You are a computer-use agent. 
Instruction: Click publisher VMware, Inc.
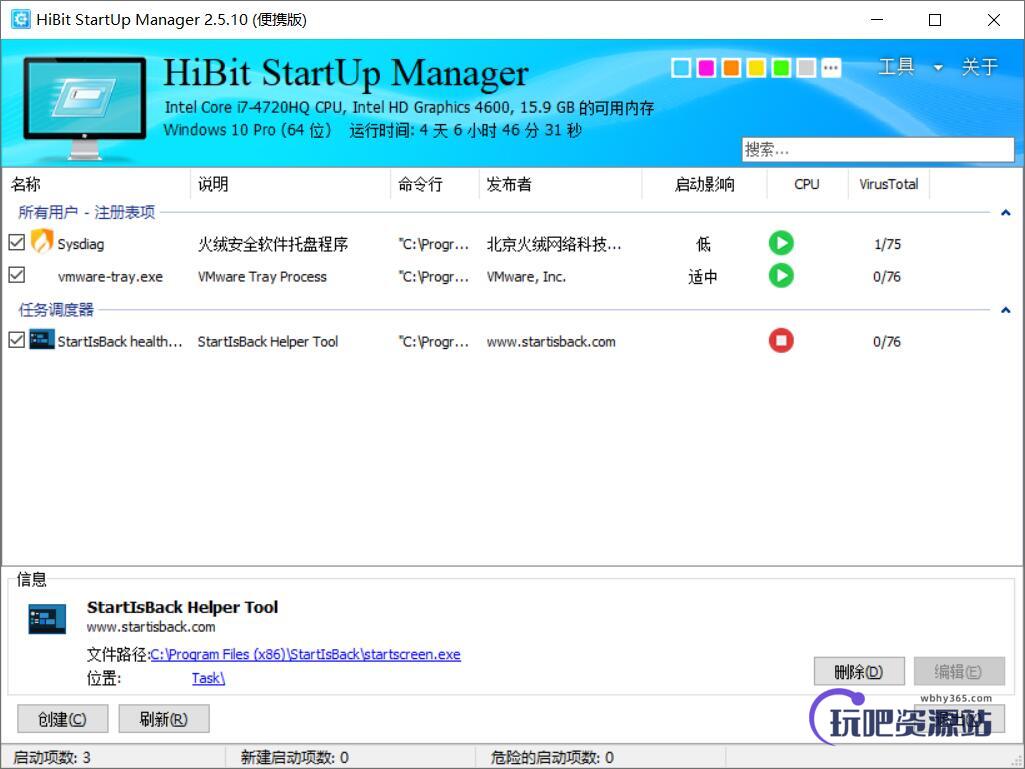pos(526,277)
